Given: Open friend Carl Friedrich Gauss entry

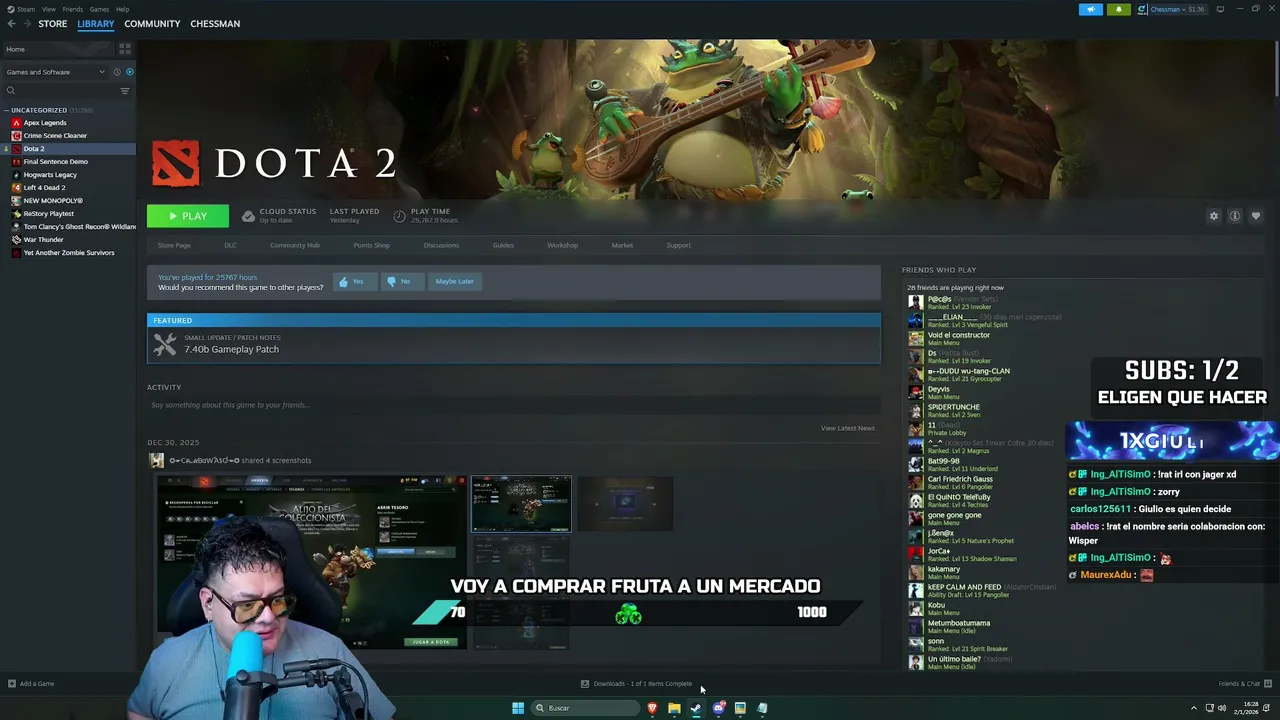Looking at the screenshot, I should point(960,482).
